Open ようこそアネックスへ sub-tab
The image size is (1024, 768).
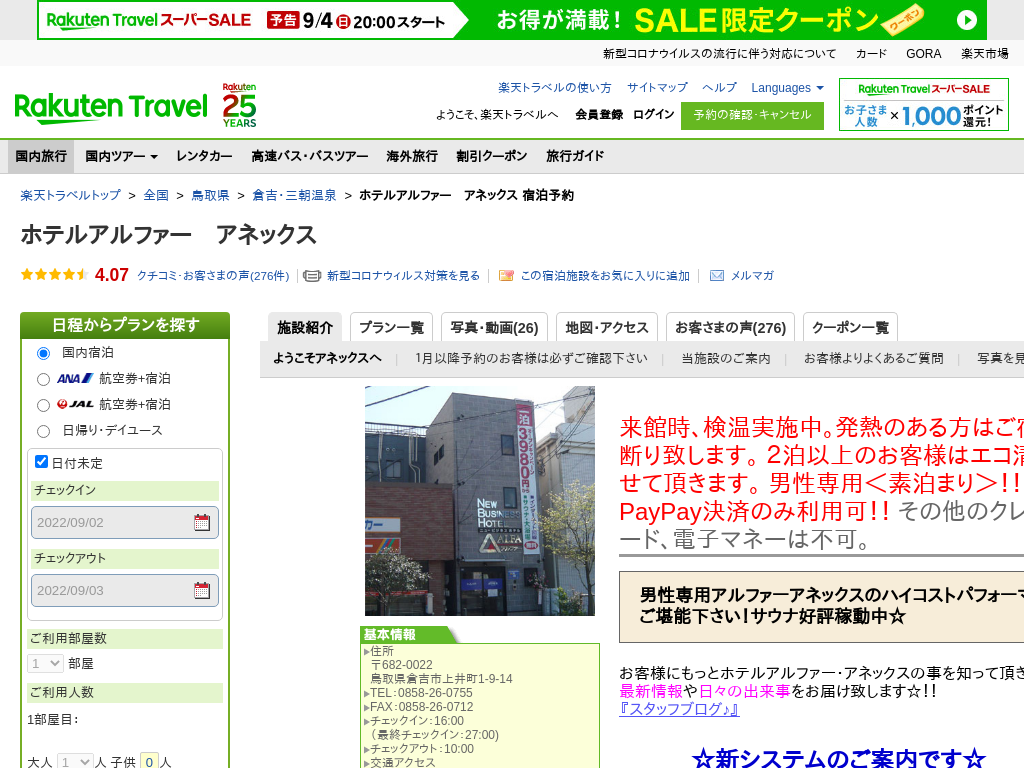(x=327, y=358)
